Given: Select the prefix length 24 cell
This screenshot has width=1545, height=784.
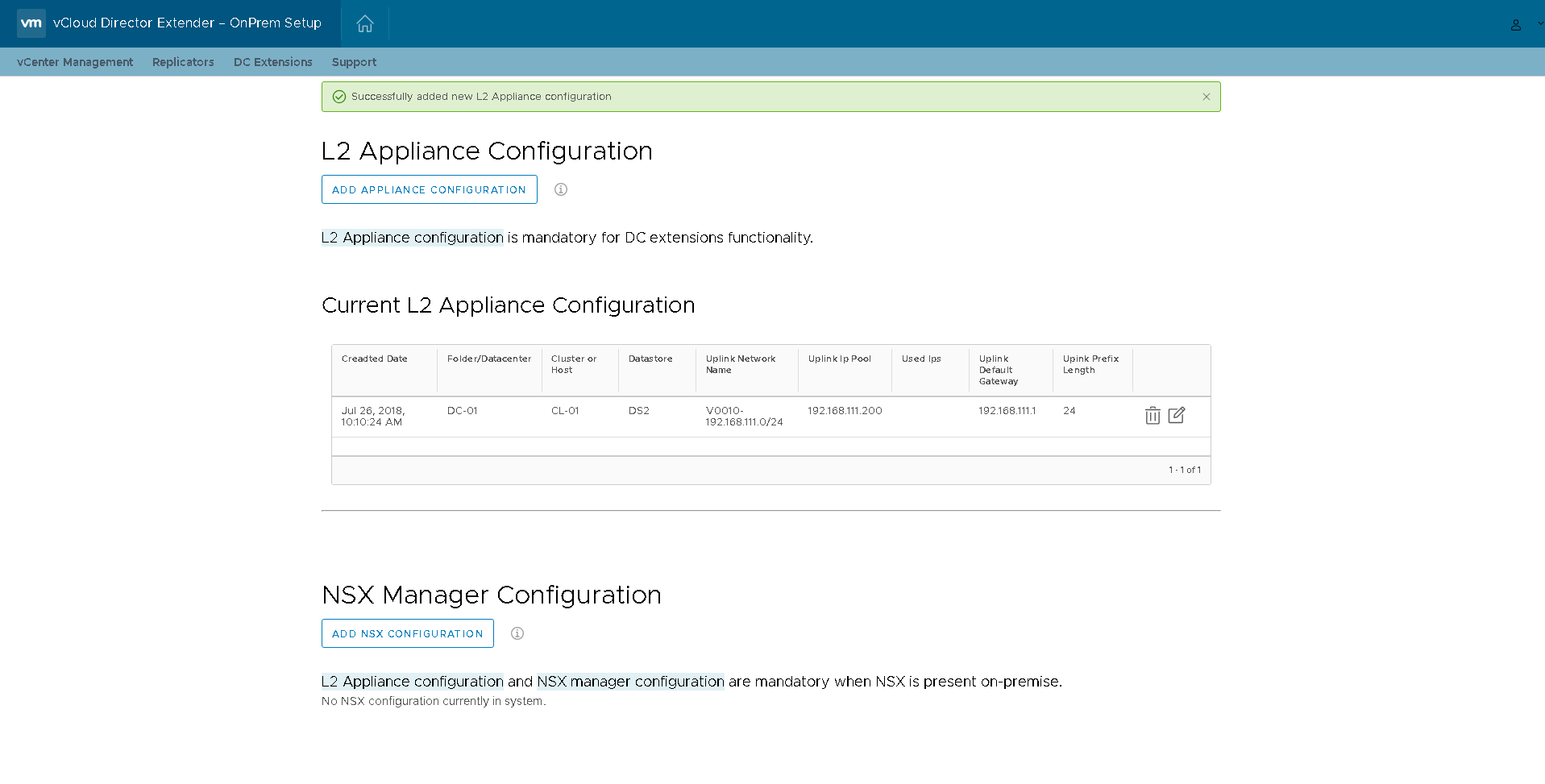Looking at the screenshot, I should 1069,411.
